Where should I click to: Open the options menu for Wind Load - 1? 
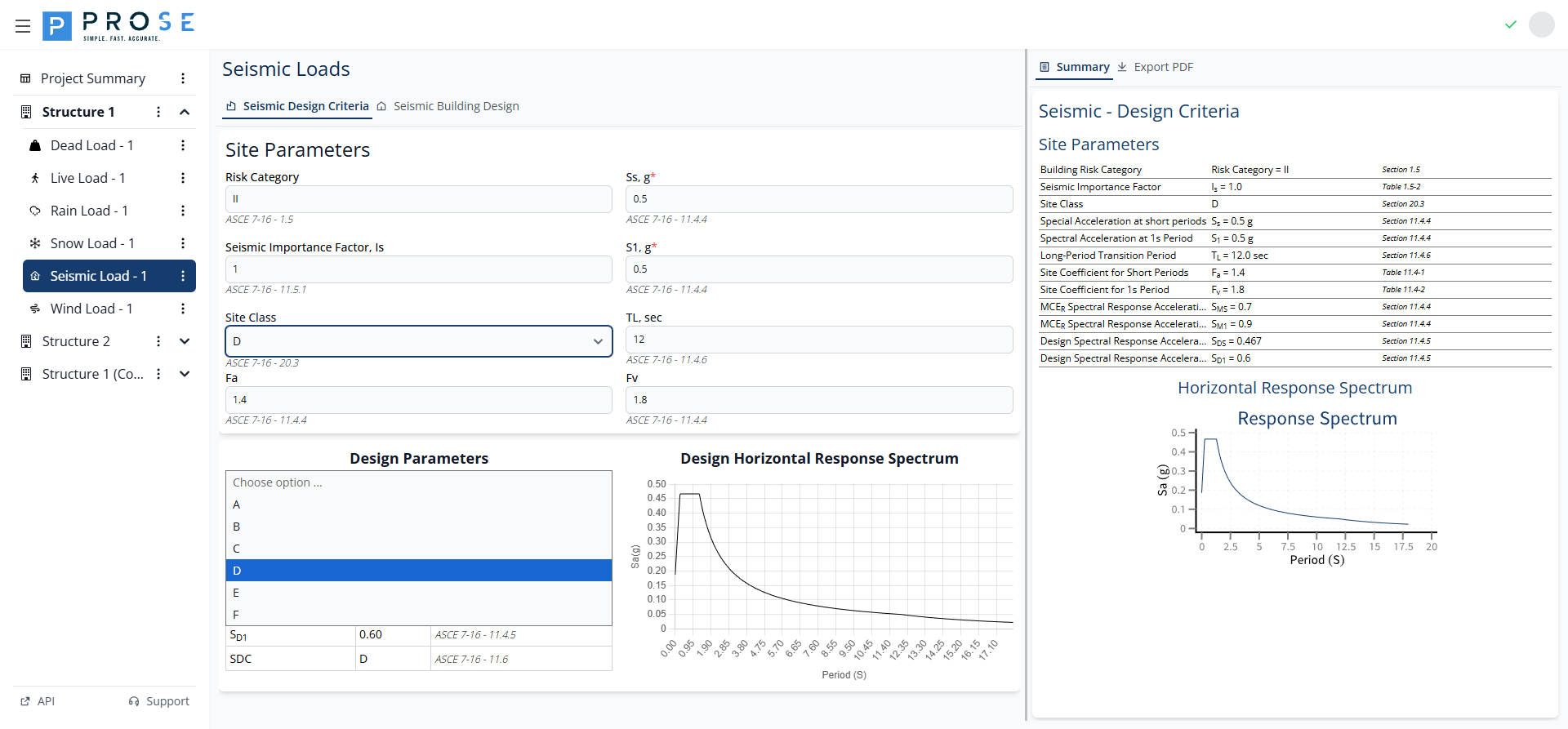pos(183,309)
